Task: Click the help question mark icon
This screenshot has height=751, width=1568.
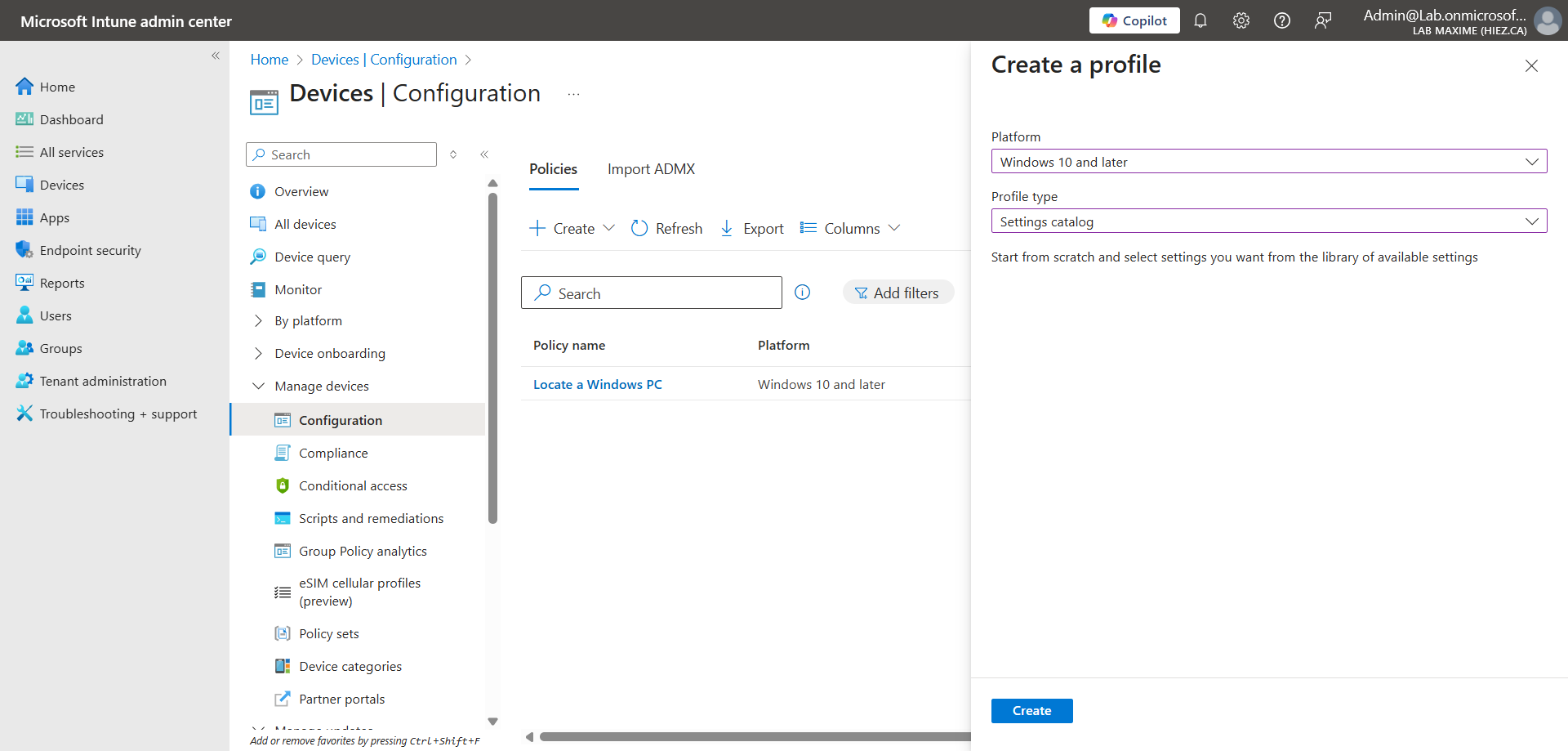Action: point(1281,20)
